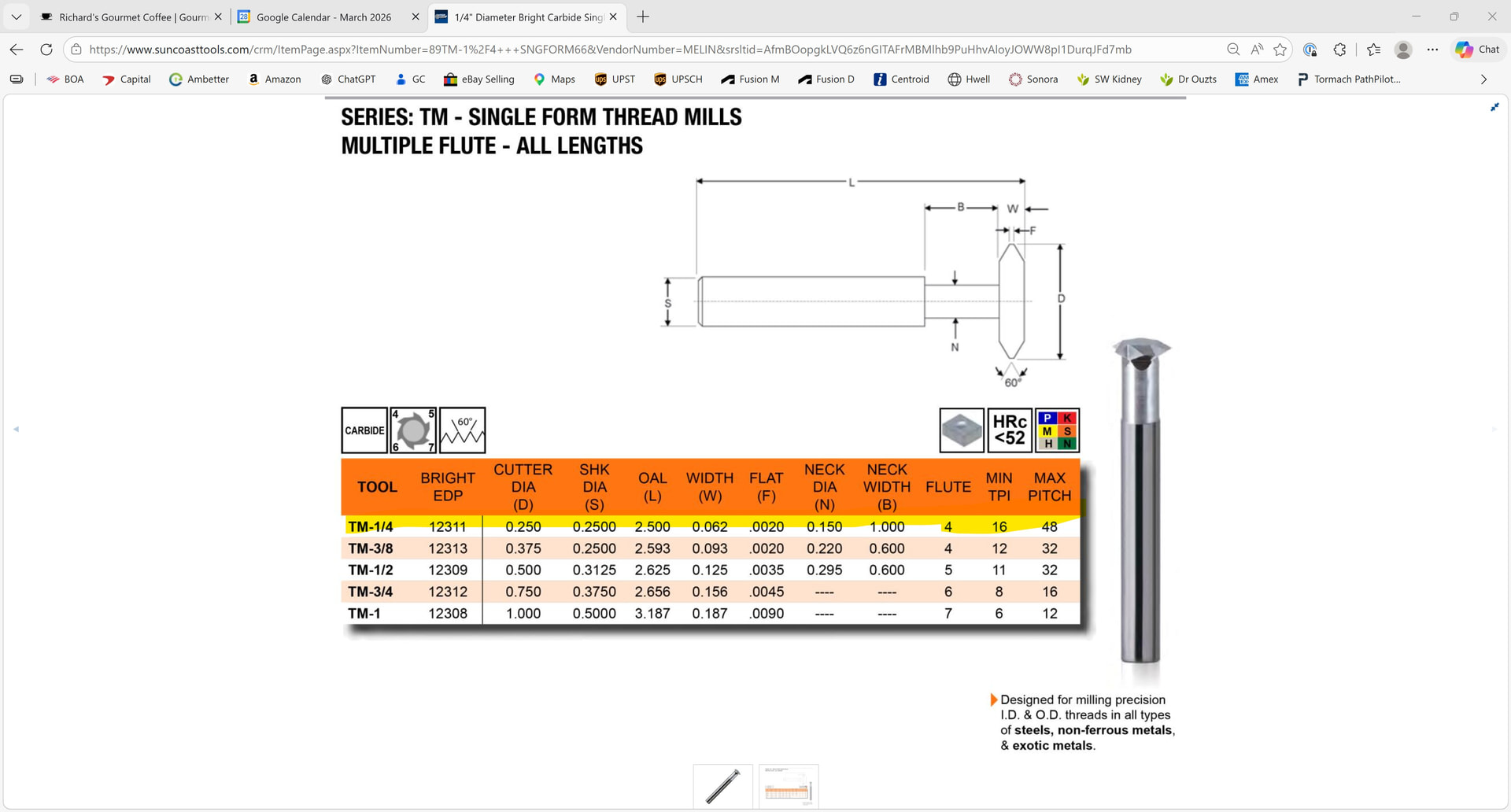
Task: Open the browser Extensions puzzle icon
Action: [x=1339, y=50]
